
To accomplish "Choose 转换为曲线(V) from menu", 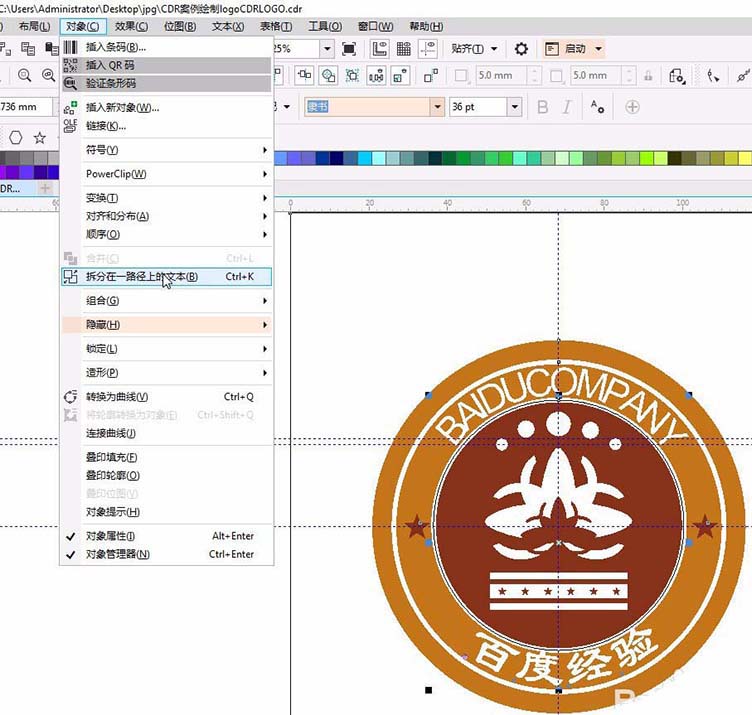I will (166, 397).
